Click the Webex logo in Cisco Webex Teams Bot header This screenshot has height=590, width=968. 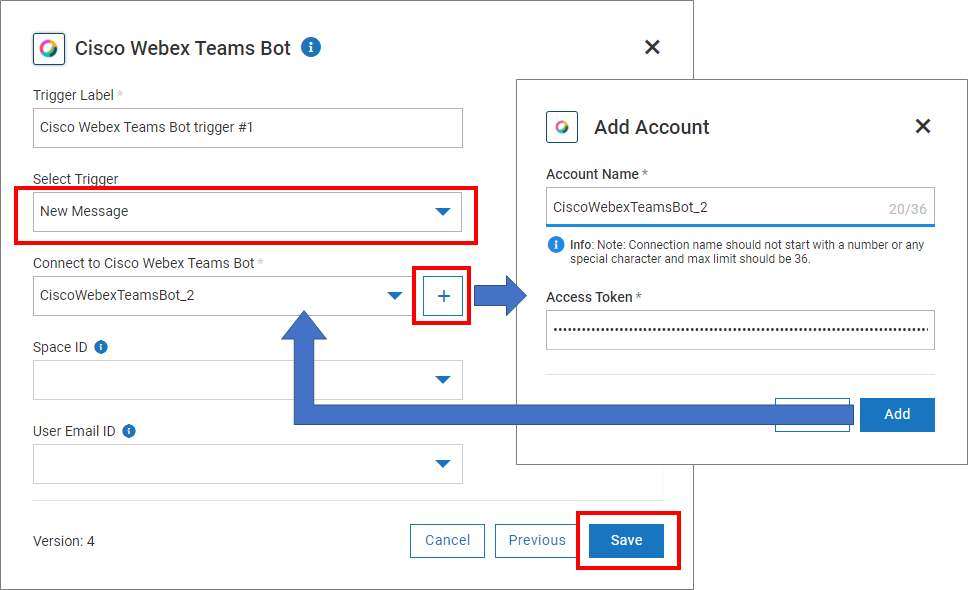pyautogui.click(x=48, y=48)
